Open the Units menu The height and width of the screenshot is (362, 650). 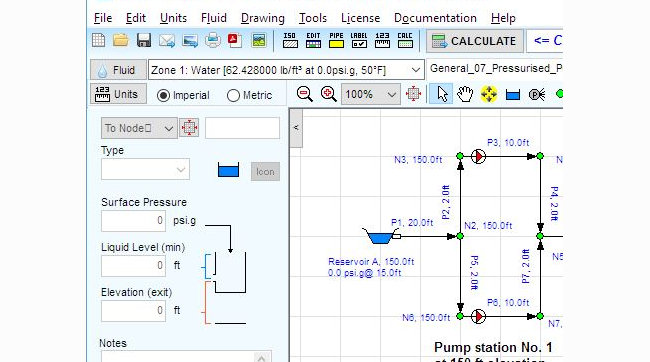tap(173, 18)
